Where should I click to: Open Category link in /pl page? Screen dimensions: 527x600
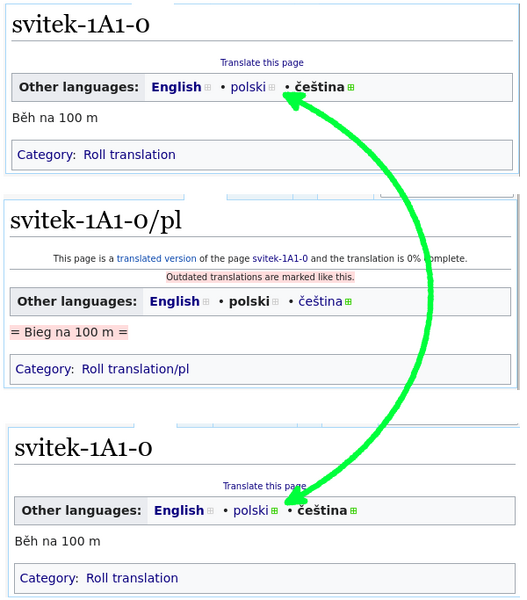[x=44, y=369]
